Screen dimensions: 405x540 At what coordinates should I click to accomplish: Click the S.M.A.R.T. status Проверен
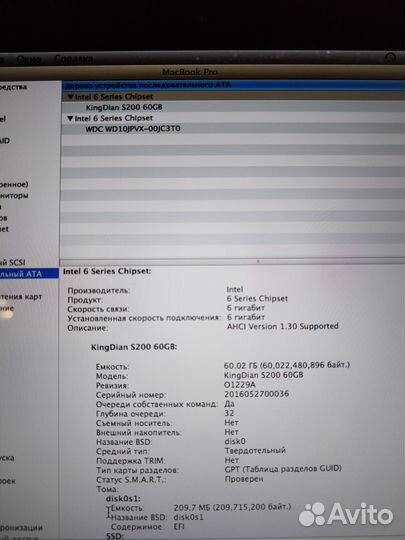click(244, 479)
